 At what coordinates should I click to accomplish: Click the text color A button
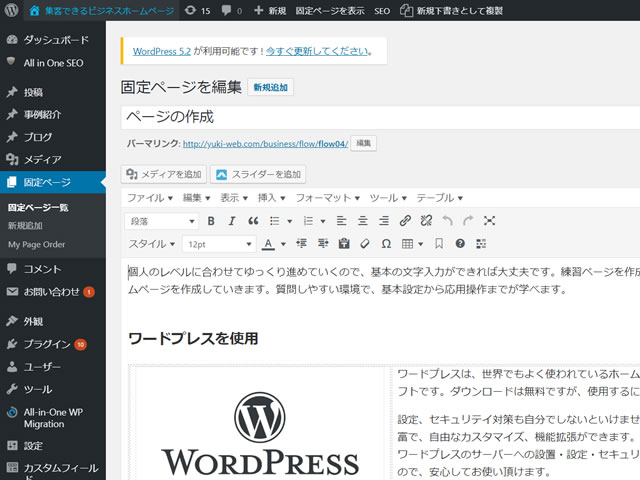point(268,244)
